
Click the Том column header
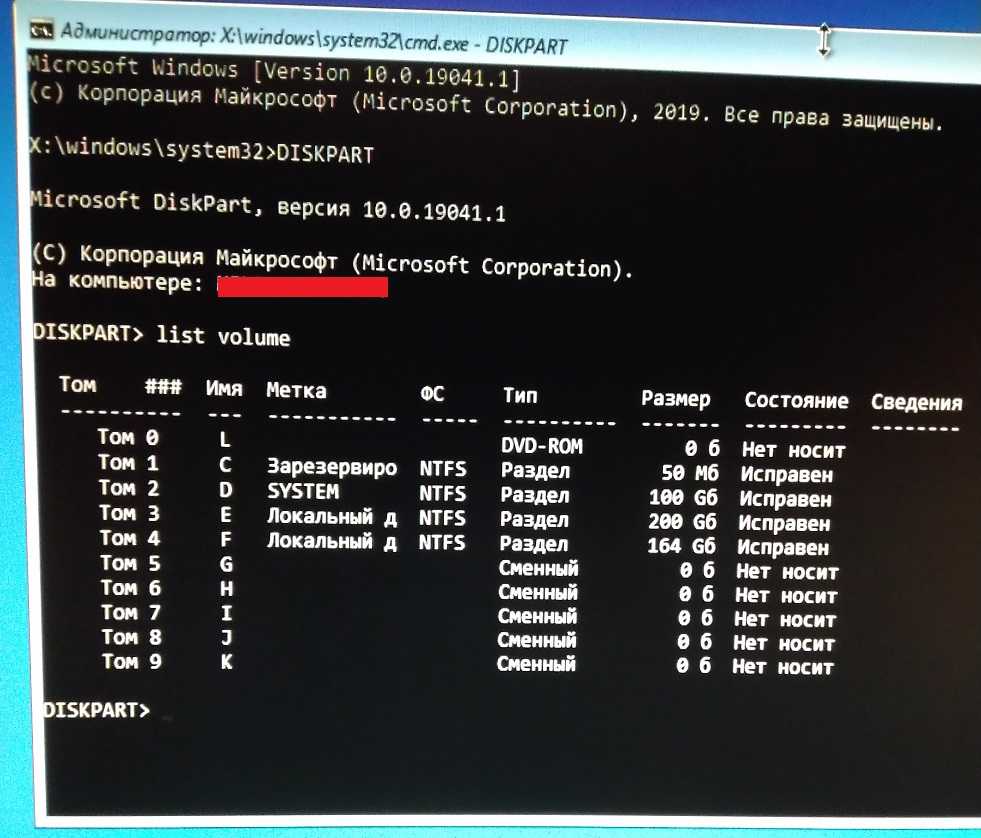tap(78, 385)
